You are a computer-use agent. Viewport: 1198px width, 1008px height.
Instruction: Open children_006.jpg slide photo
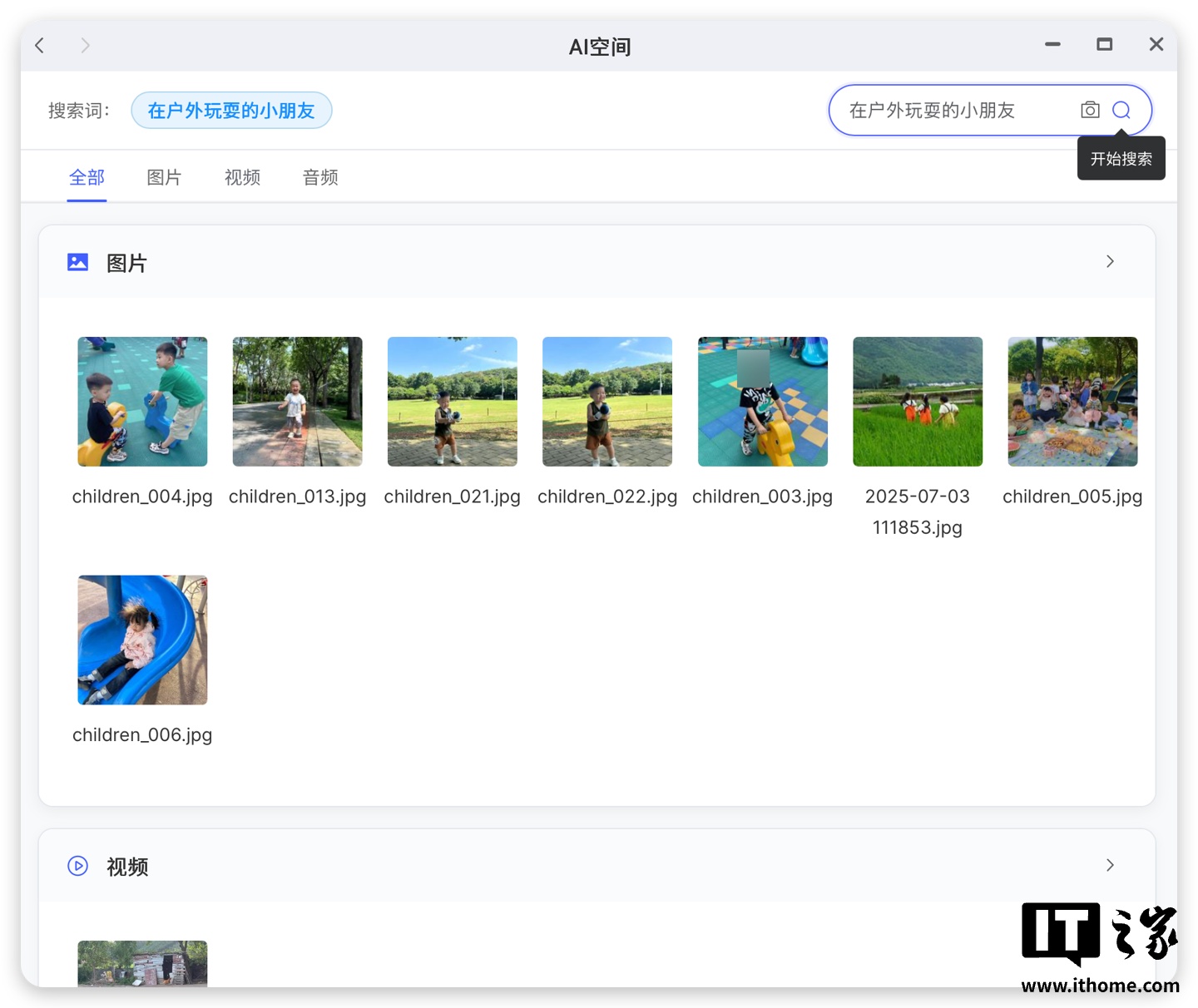pos(142,640)
